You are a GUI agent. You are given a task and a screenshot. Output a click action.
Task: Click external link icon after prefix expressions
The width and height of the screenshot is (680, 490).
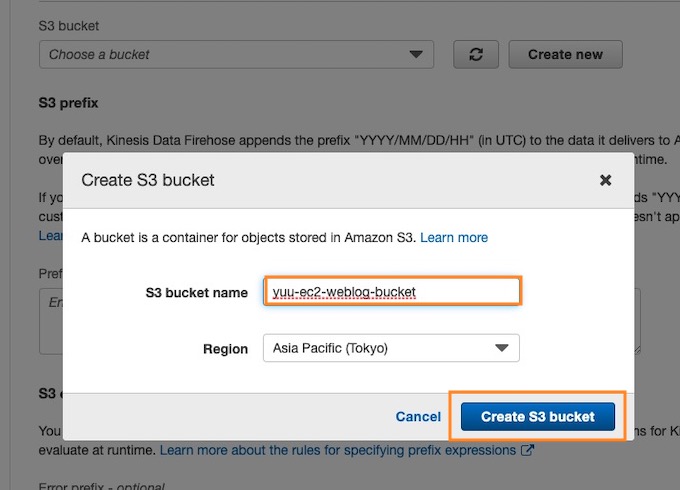pos(527,450)
